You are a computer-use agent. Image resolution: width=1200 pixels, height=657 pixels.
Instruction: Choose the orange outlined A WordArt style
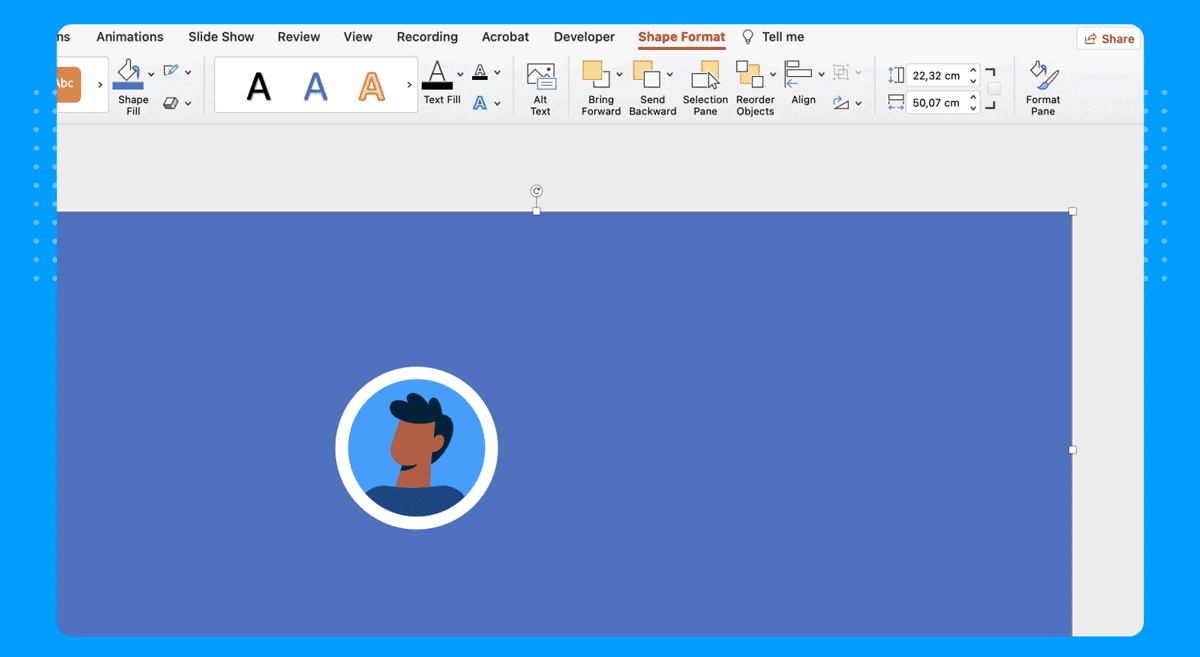coord(372,86)
